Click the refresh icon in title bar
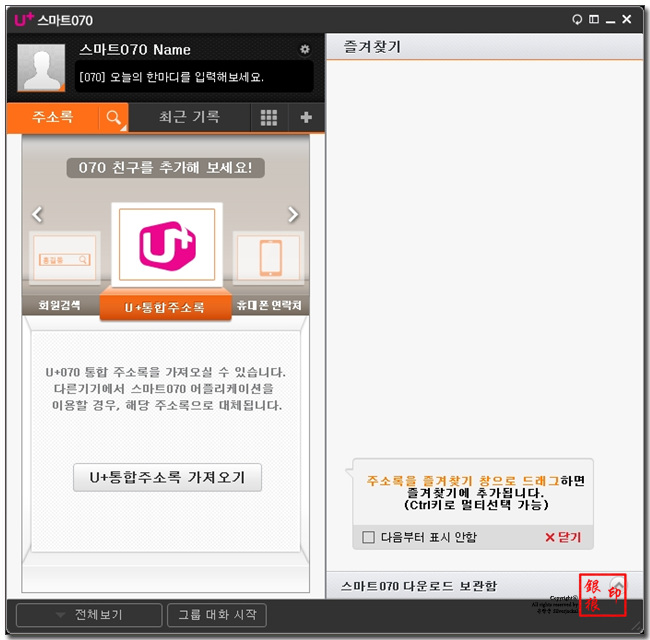650x640 pixels. coord(577,19)
